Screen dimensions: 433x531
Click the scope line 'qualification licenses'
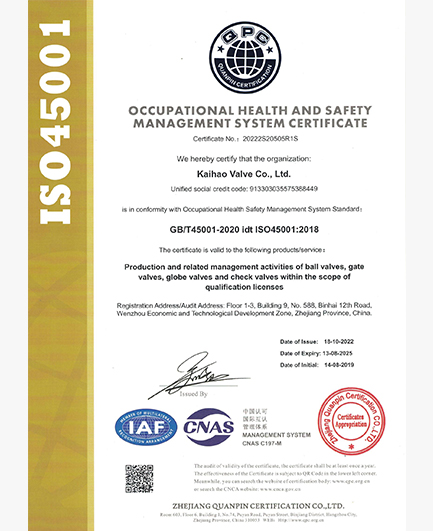pyautogui.click(x=244, y=287)
